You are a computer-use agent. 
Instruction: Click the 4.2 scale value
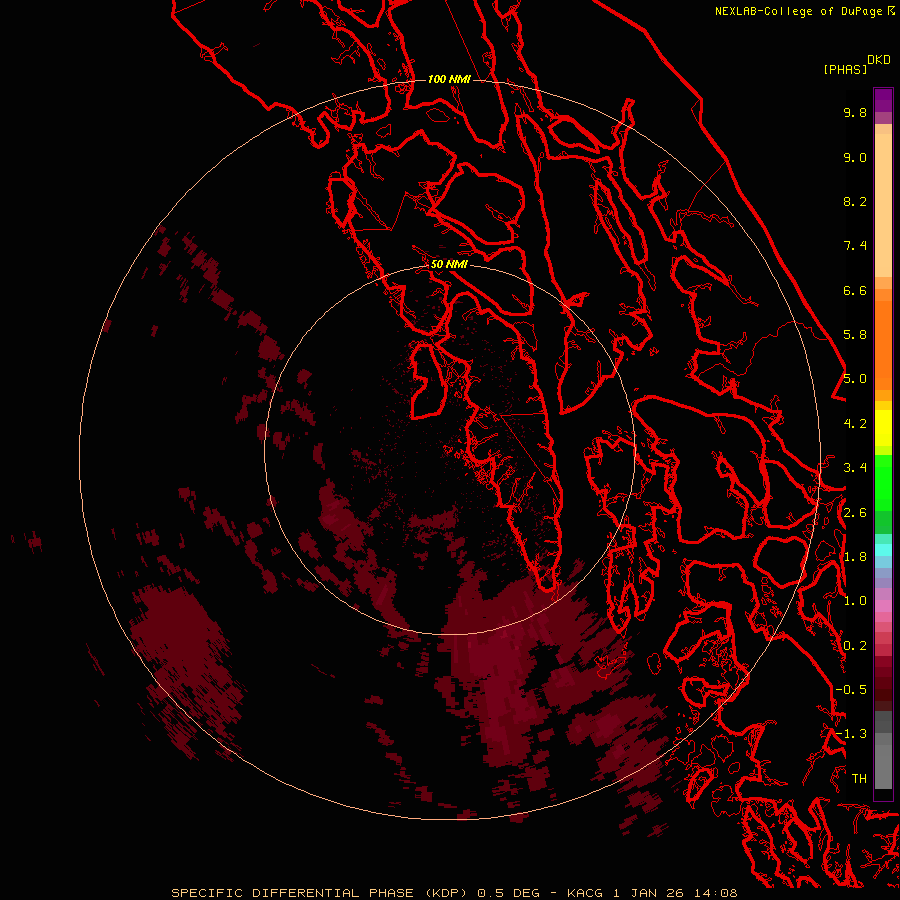(855, 424)
